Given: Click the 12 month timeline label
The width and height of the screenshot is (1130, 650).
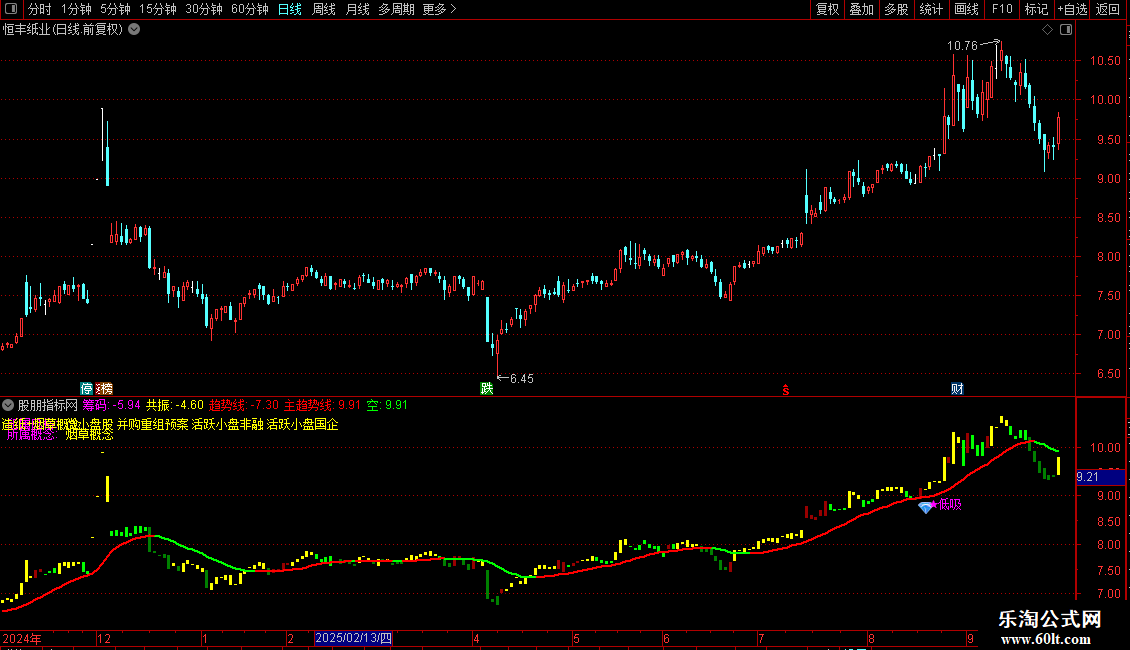Looking at the screenshot, I should click(x=104, y=638).
